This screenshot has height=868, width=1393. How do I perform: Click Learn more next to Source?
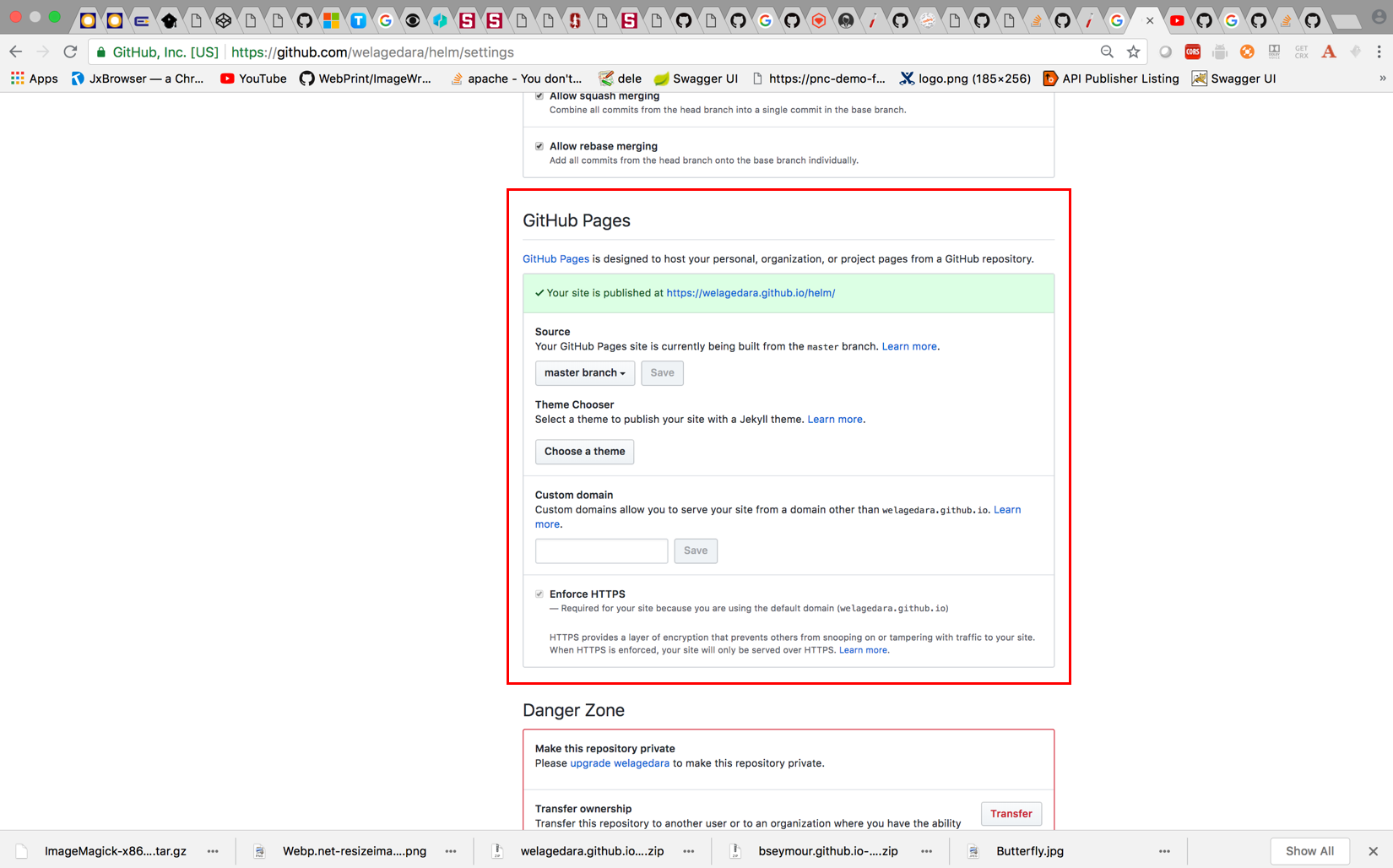[909, 346]
